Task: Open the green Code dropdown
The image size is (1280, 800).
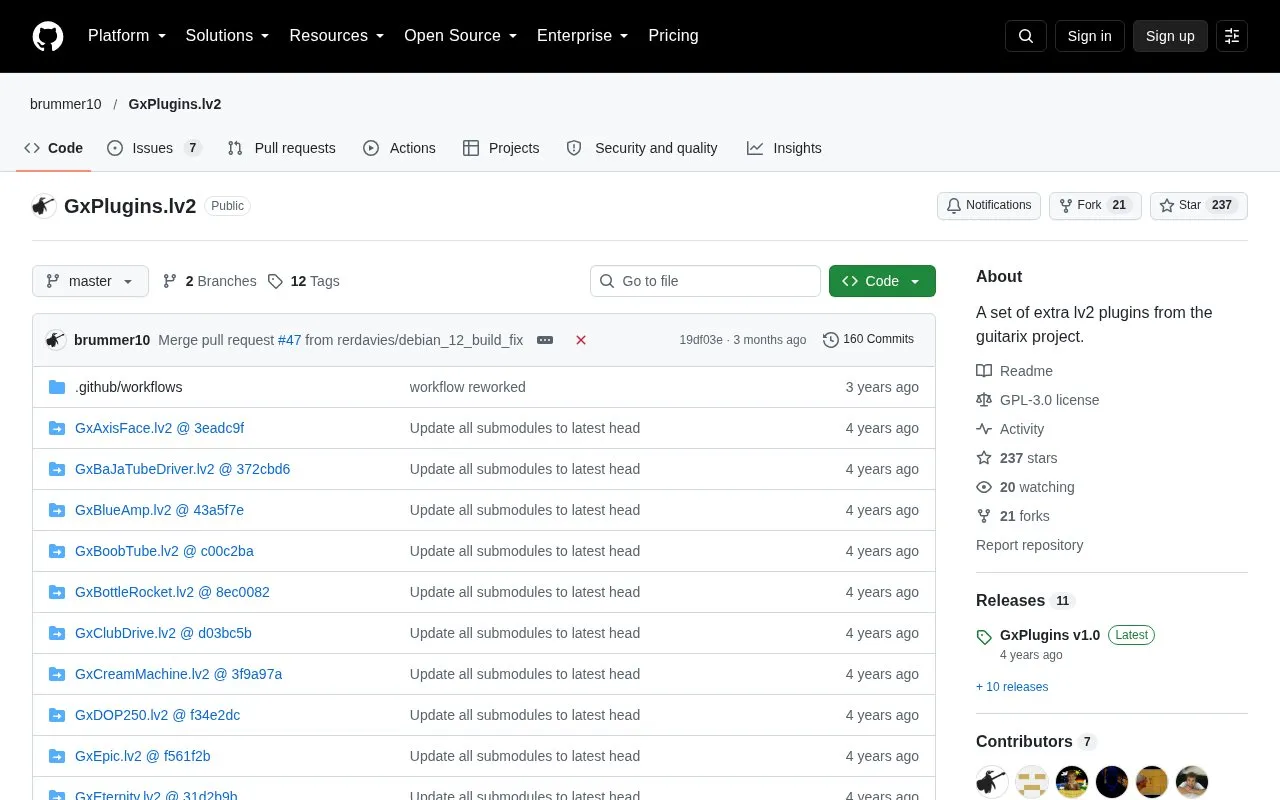Action: click(x=882, y=281)
